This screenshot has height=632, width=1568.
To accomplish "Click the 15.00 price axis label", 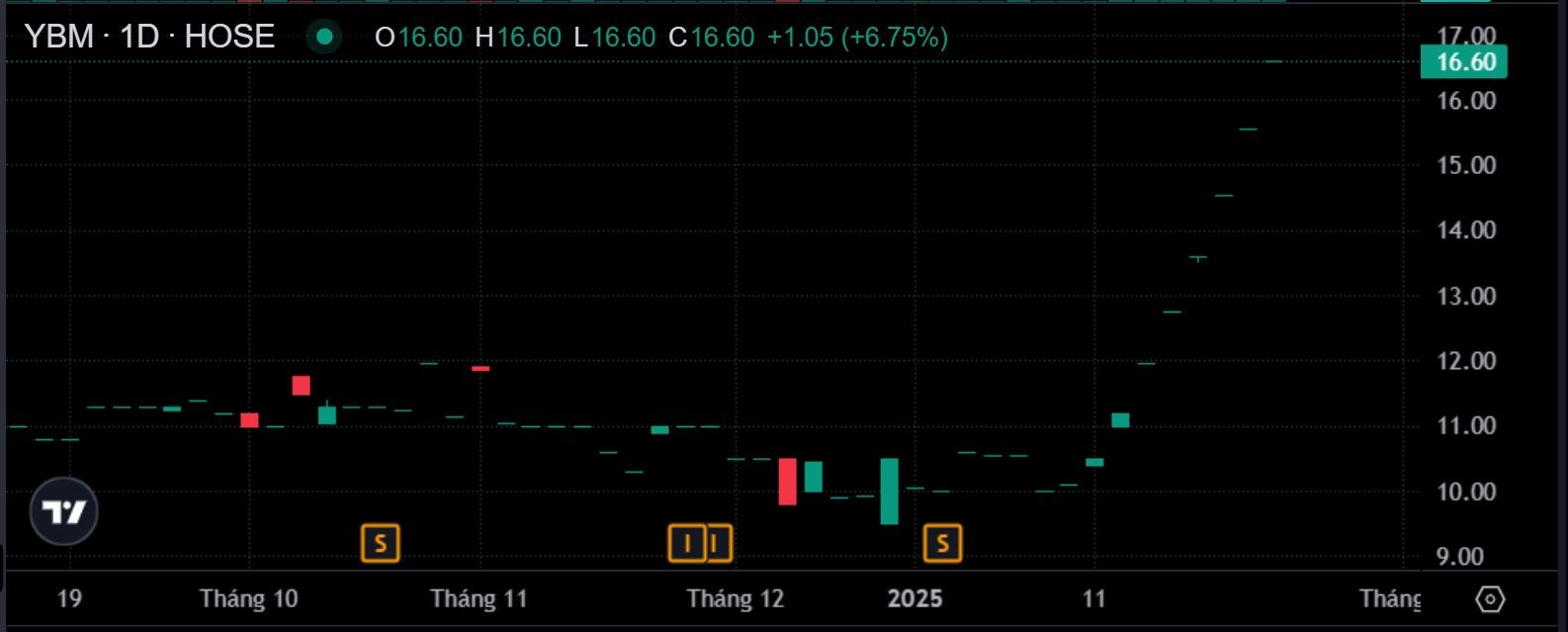I will coord(1466,165).
